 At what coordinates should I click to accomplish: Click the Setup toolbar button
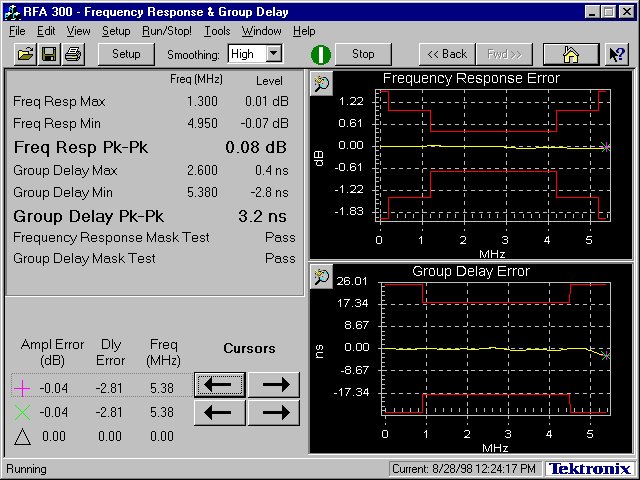[x=126, y=54]
